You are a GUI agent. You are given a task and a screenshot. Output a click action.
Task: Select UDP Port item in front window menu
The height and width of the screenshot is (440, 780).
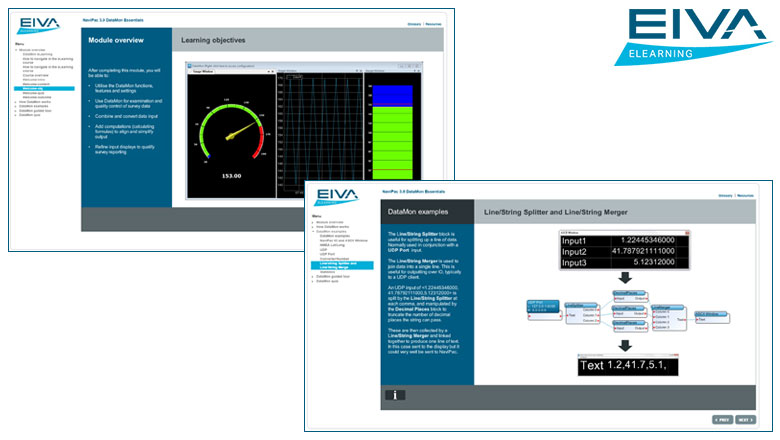click(327, 254)
